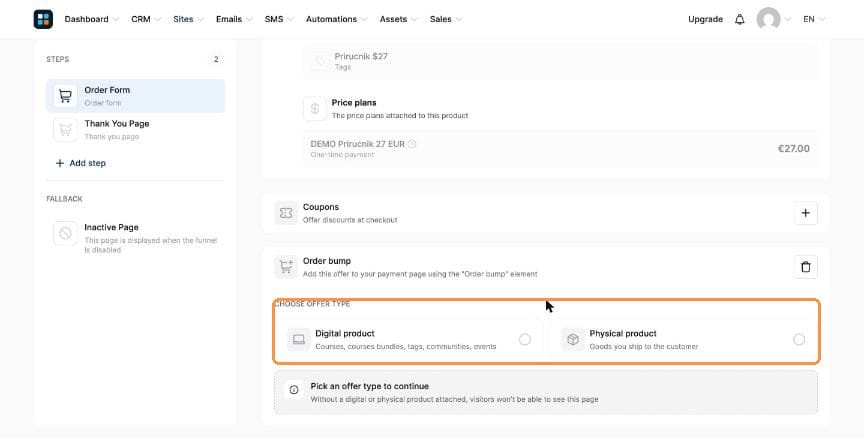Click the Coupons ticket icon
Screen dimensions: 864x439
(286, 213)
